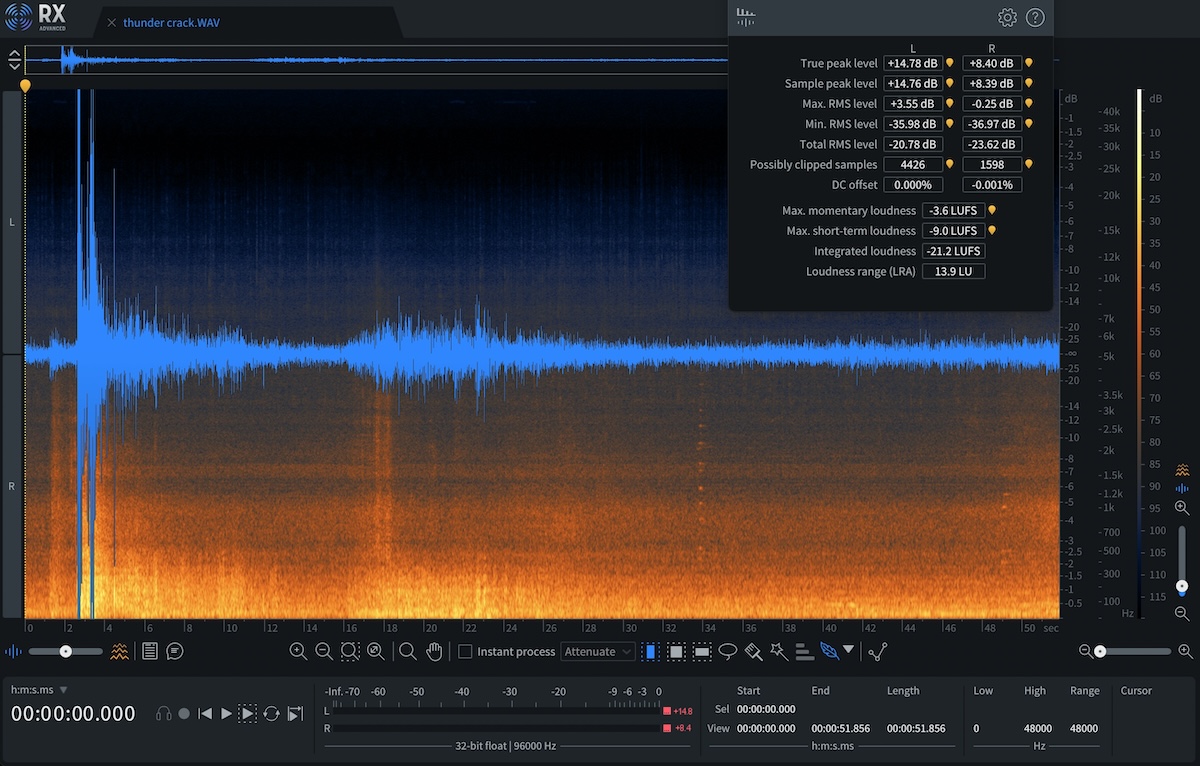Image resolution: width=1200 pixels, height=766 pixels.
Task: Select the L channel label
Action: pos(12,222)
